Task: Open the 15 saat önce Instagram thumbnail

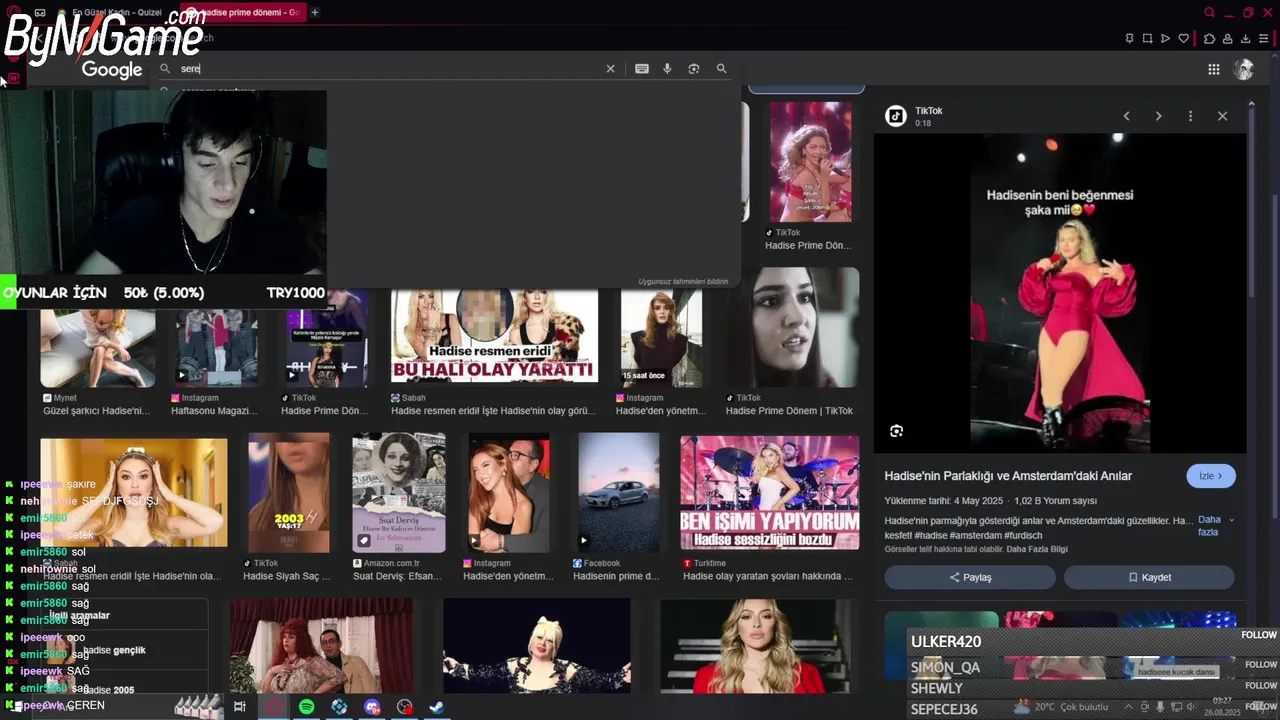Action: (661, 339)
